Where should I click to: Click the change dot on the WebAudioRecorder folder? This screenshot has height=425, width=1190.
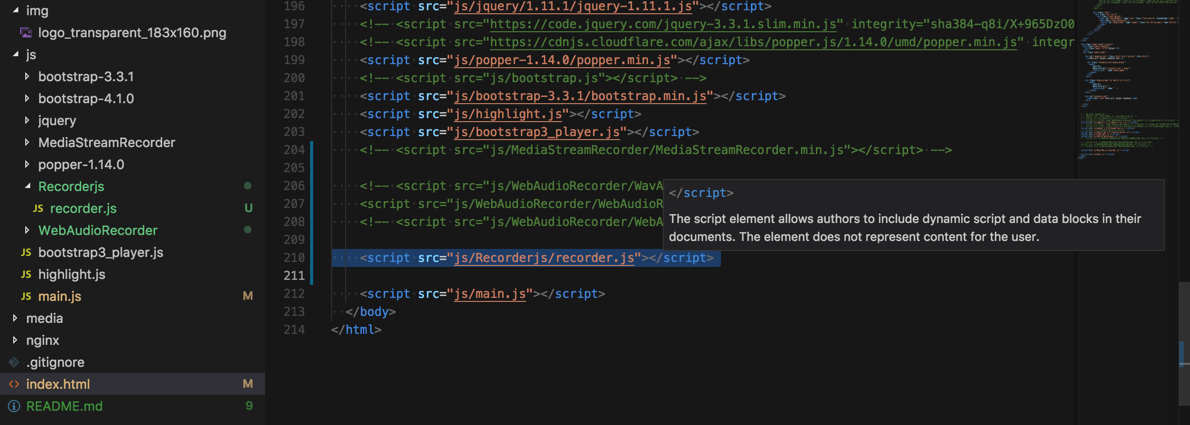coord(247,230)
